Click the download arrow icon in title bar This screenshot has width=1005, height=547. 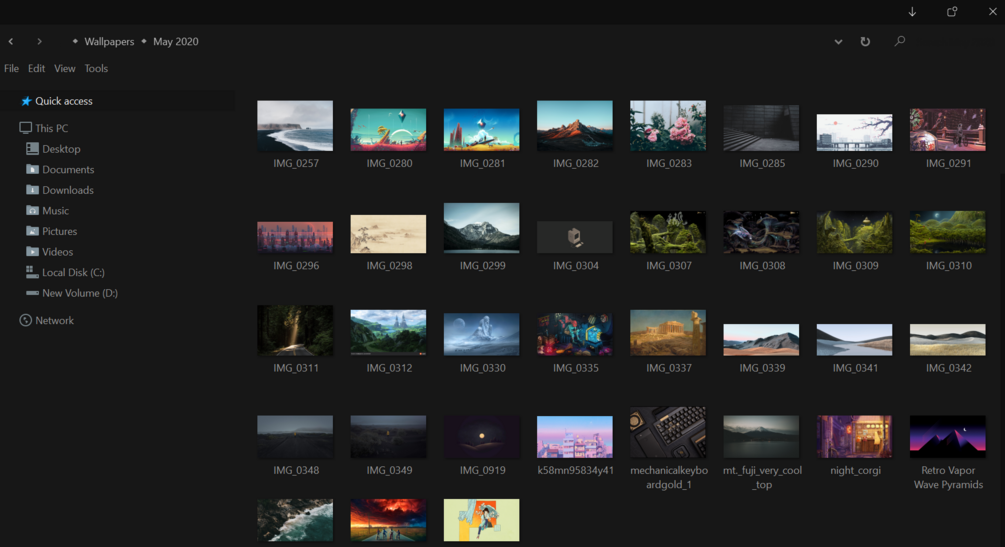coord(912,12)
